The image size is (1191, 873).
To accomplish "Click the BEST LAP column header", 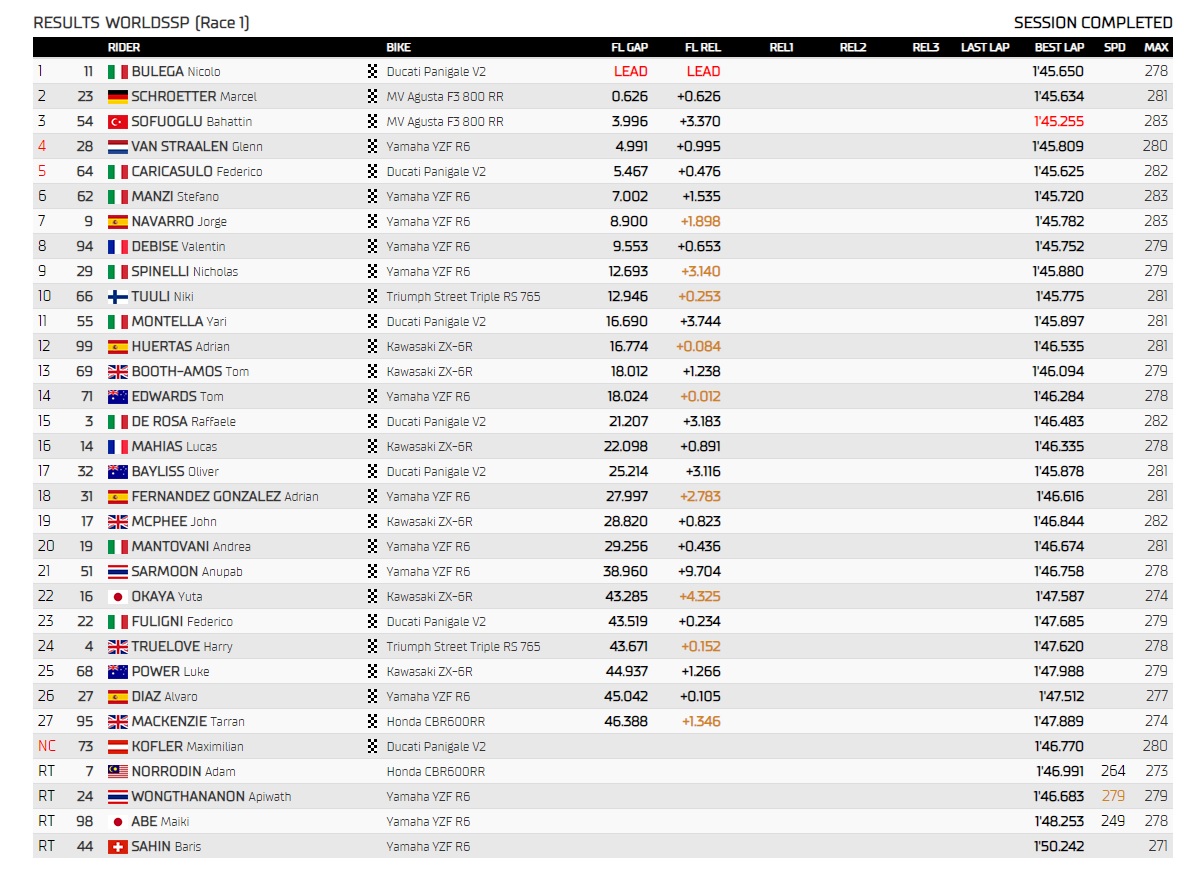I will pyautogui.click(x=1059, y=47).
